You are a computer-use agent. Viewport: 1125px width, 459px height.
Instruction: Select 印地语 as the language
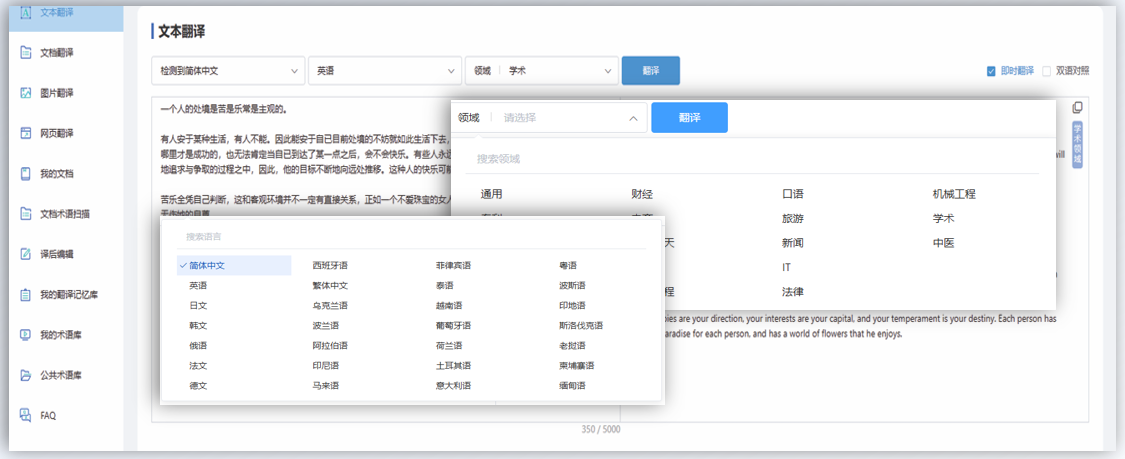pos(573,306)
